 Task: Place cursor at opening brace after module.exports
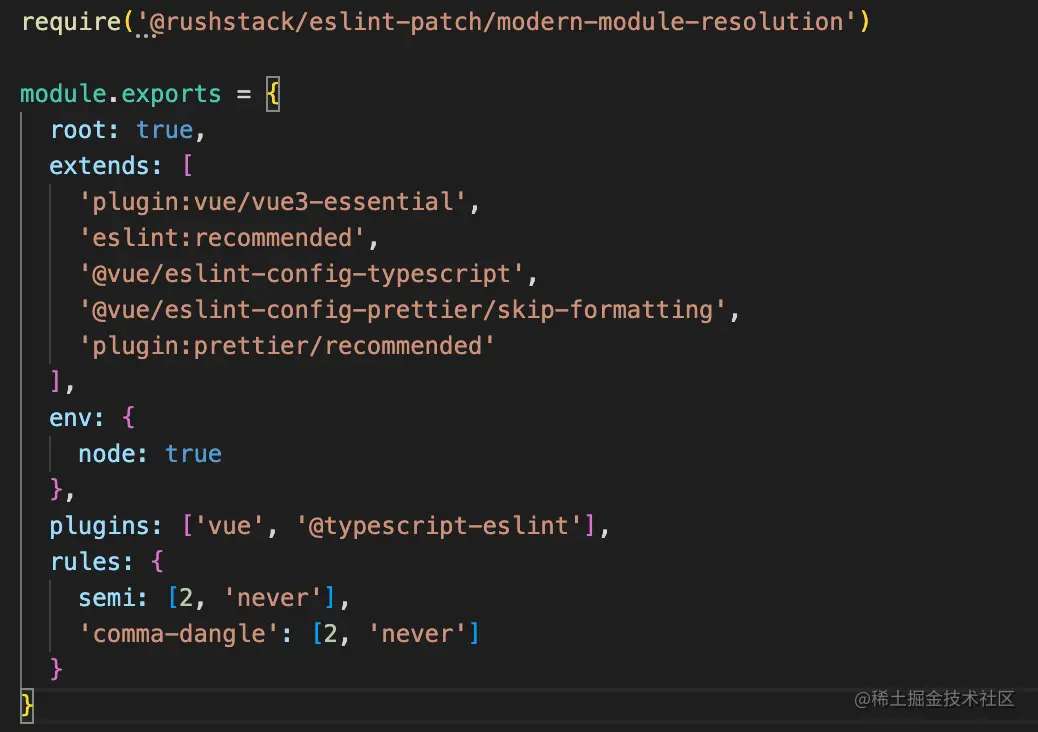[x=273, y=94]
